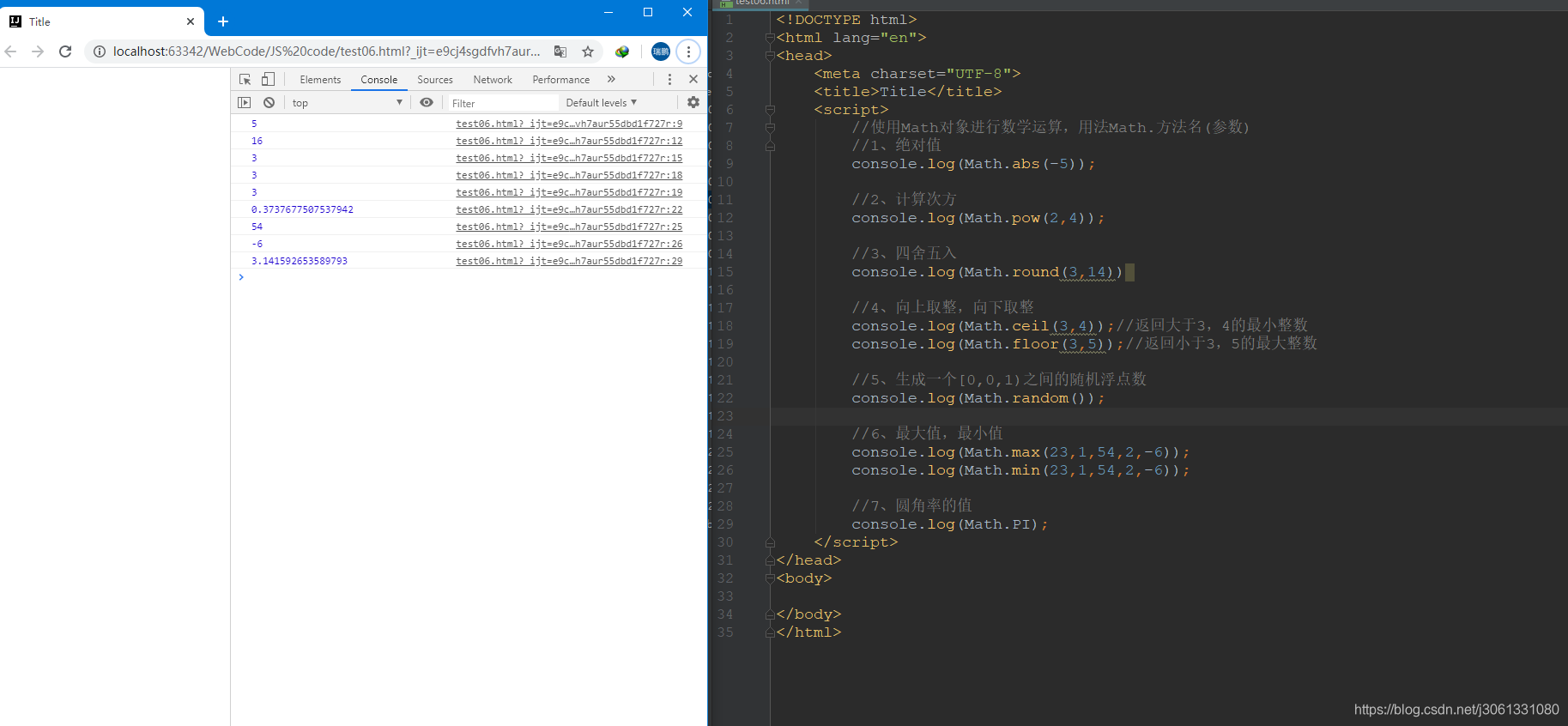
Task: Toggle the device toolbar in DevTools
Action: pos(268,79)
